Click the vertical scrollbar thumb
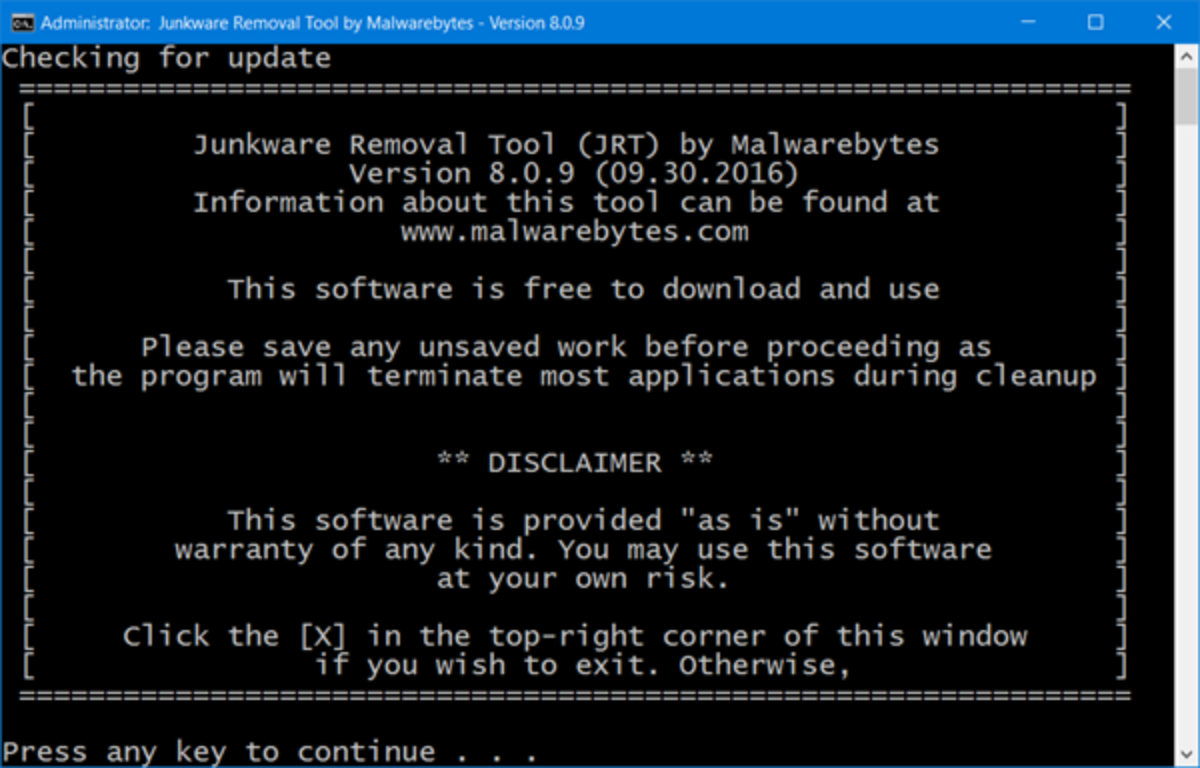The width and height of the screenshot is (1200, 768). [x=1188, y=95]
